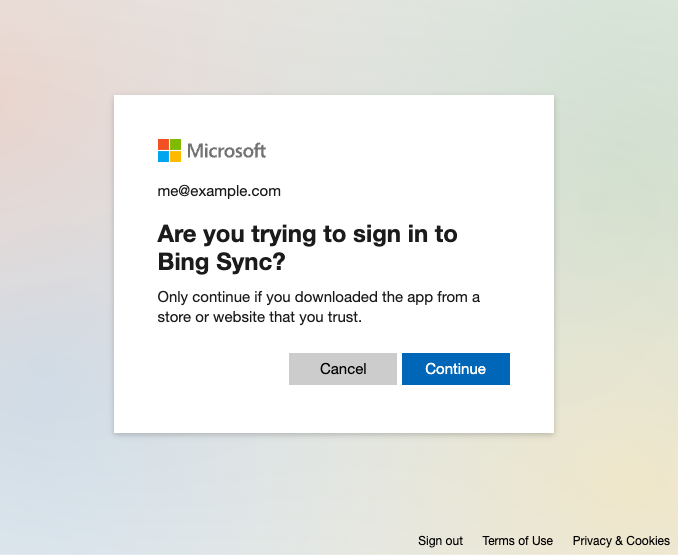Click the yellow square in Microsoft logo

point(176,156)
